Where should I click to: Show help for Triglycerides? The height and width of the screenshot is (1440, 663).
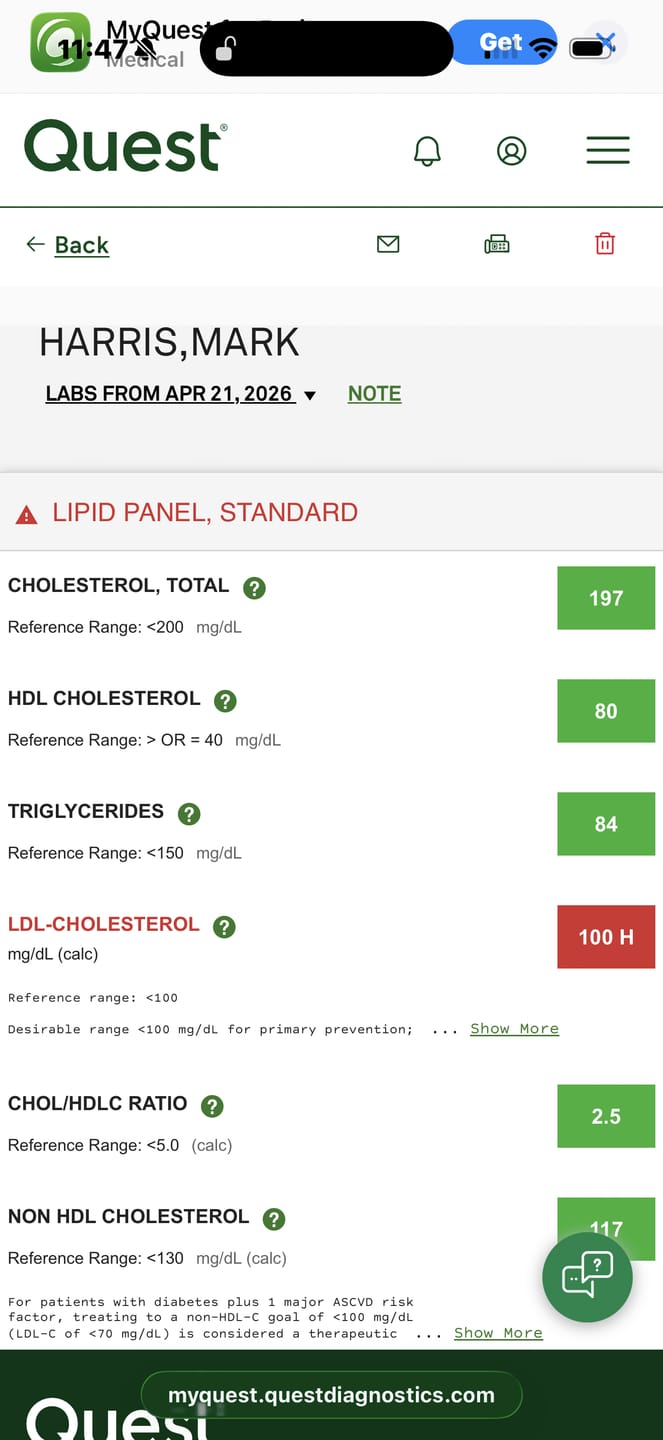click(189, 814)
